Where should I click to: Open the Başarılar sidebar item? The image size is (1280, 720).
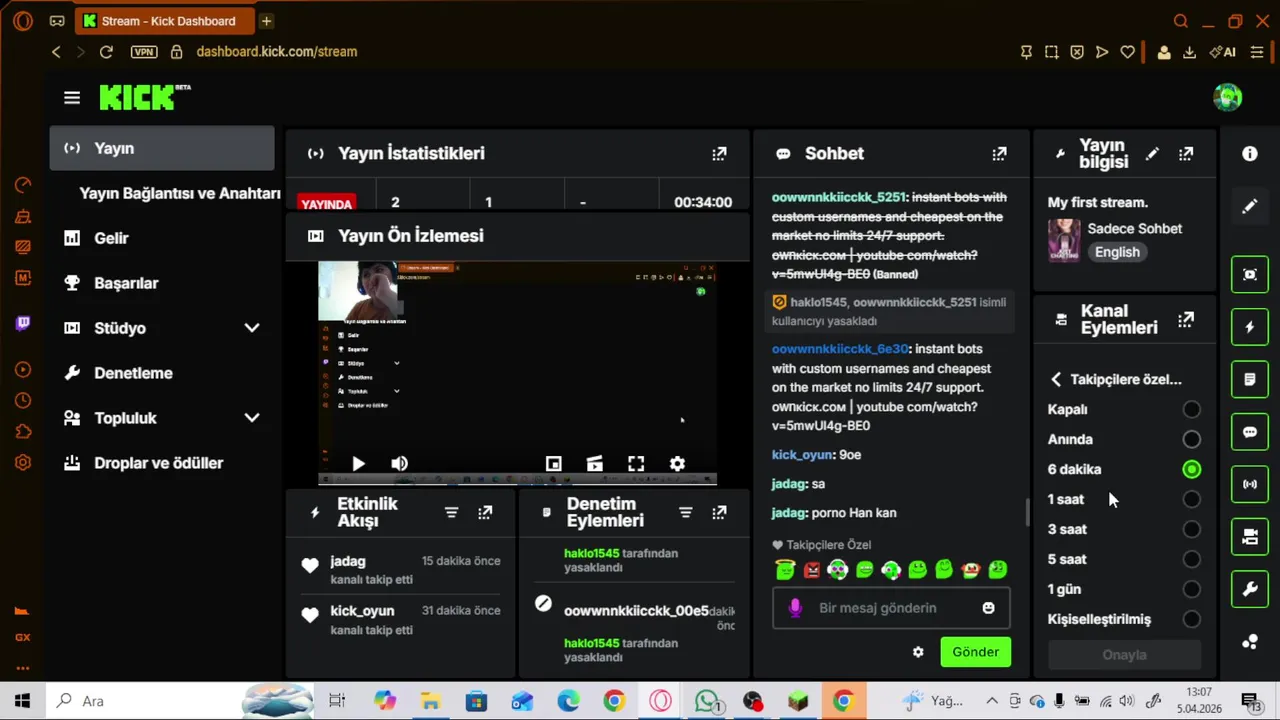[x=162, y=283]
